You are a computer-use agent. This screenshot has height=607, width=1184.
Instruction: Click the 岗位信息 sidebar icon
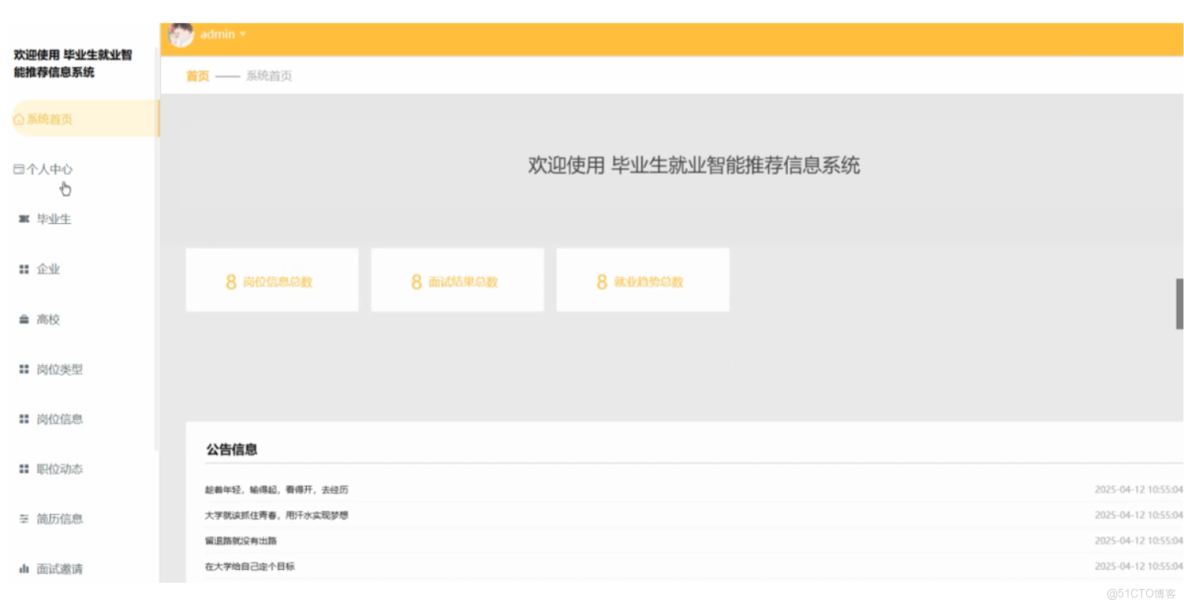(x=26, y=419)
